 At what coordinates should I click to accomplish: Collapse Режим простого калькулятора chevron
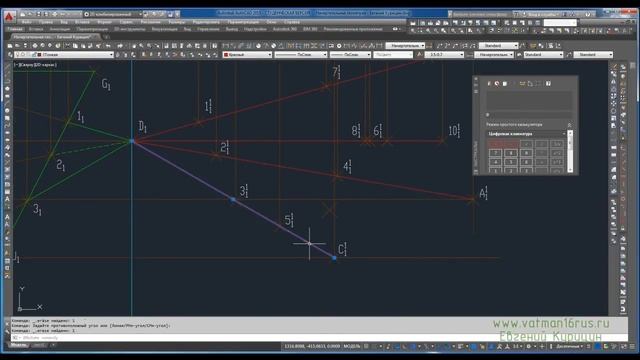pos(569,124)
